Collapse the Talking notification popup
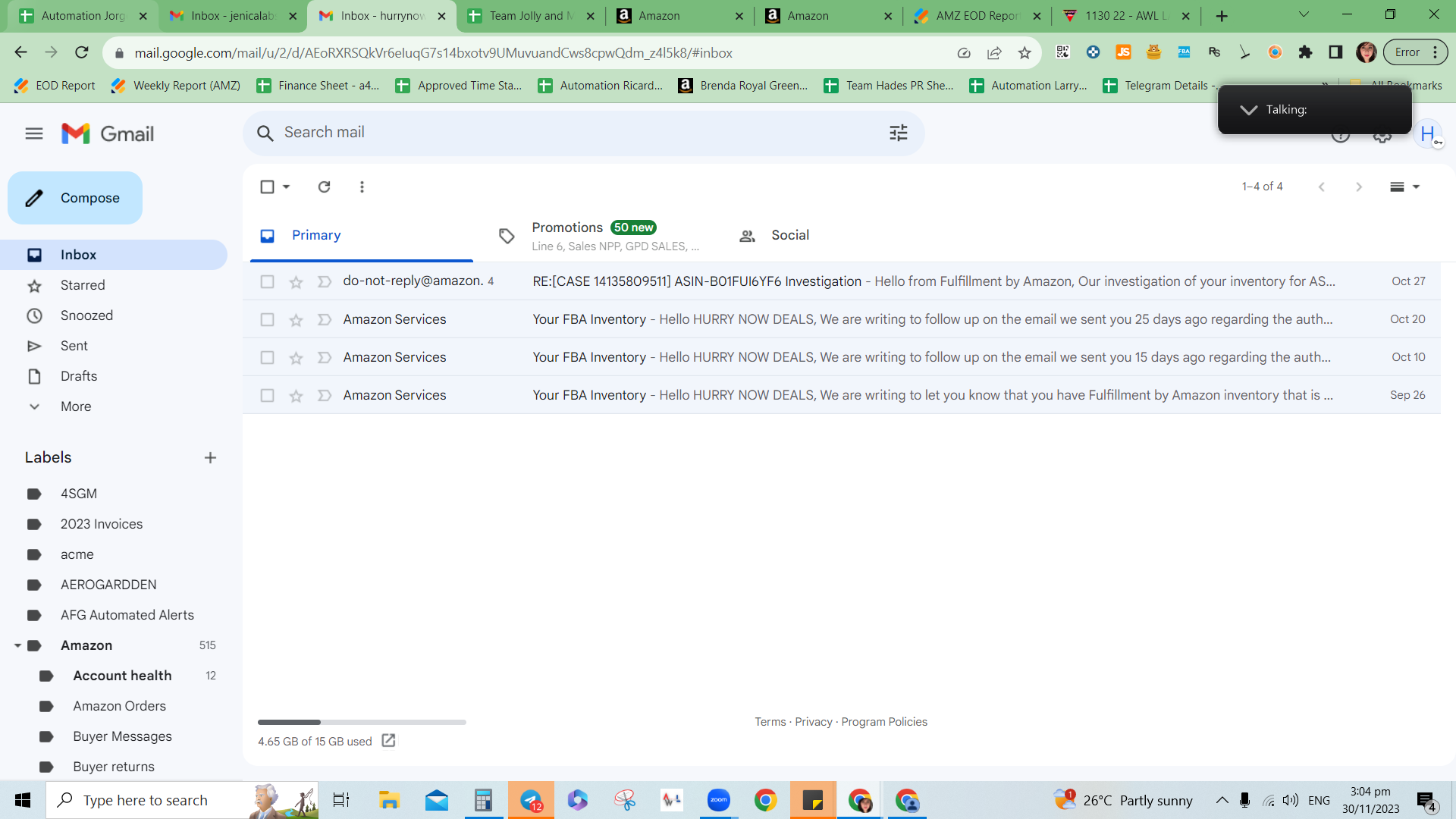Screen dimensions: 1456x819 pyautogui.click(x=1248, y=110)
